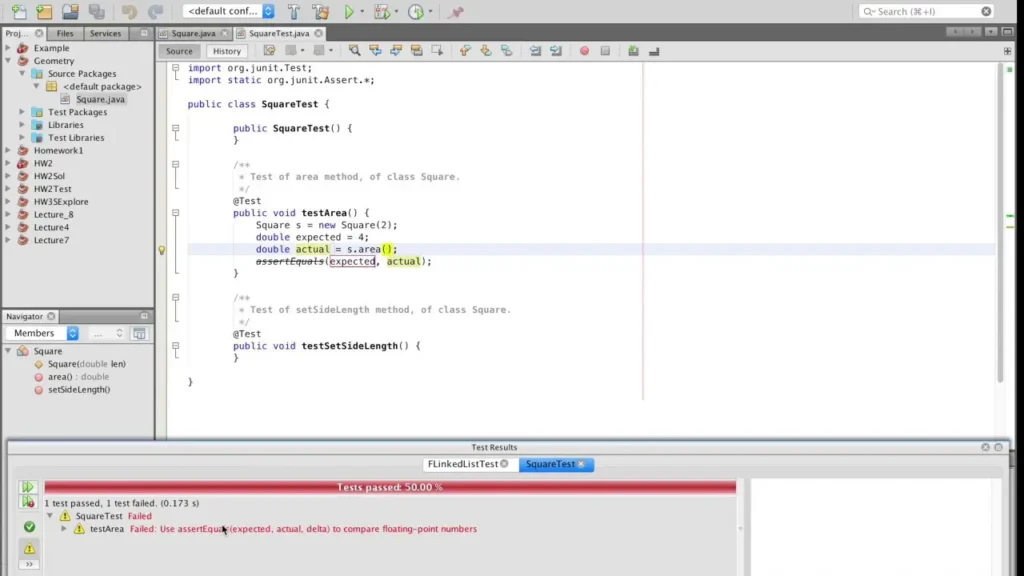Click the Clean and Build icon

point(320,12)
